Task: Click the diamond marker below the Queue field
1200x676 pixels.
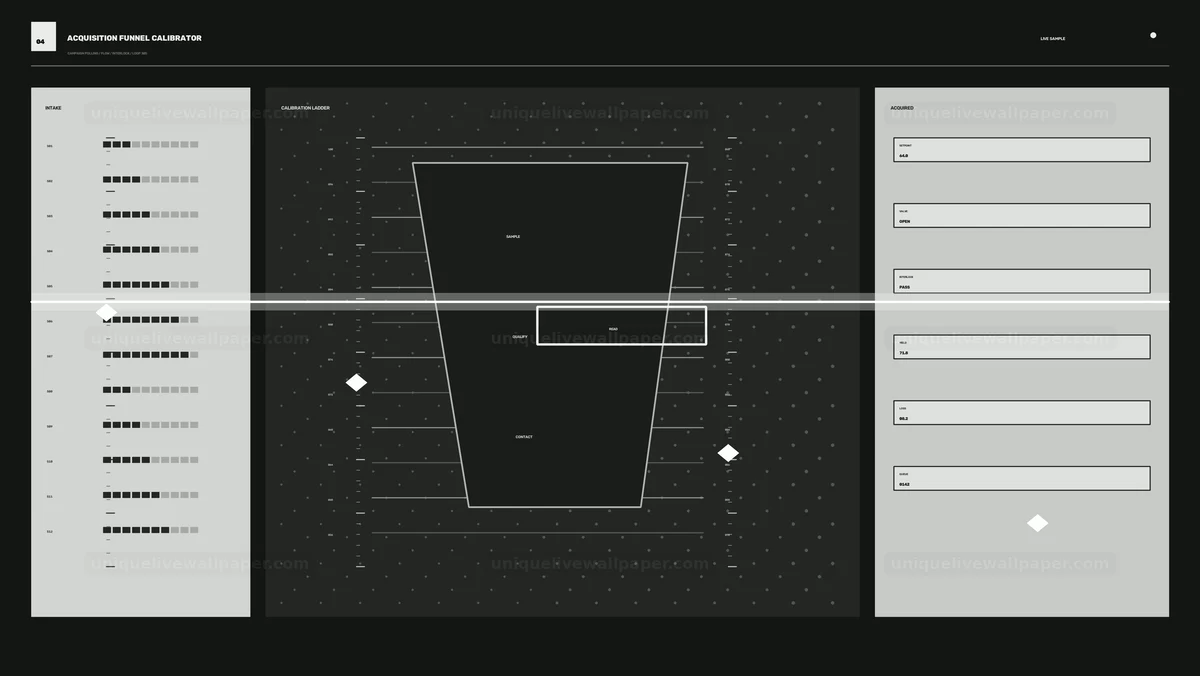Action: pyautogui.click(x=1037, y=523)
